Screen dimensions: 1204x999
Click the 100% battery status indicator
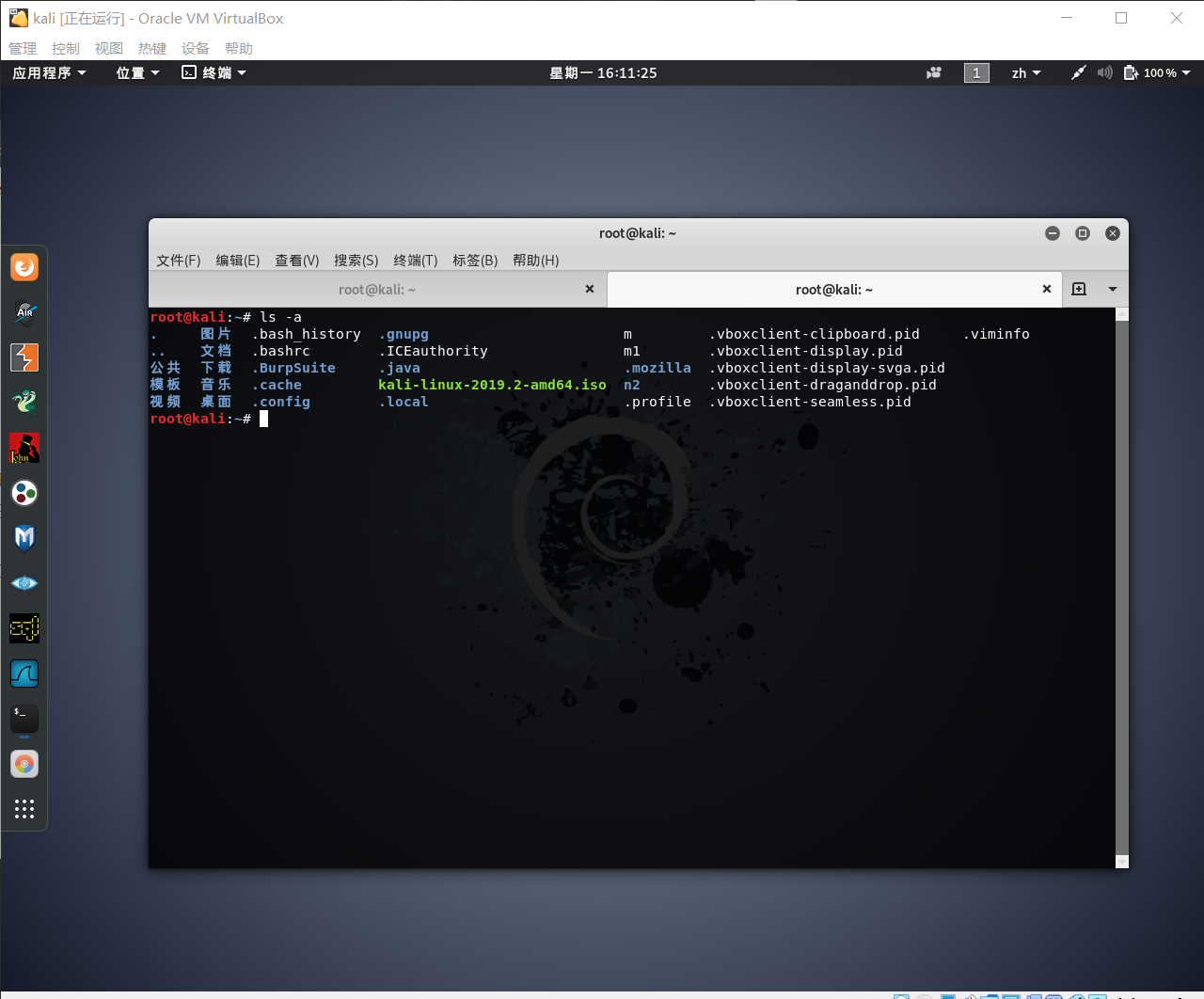pyautogui.click(x=1157, y=72)
